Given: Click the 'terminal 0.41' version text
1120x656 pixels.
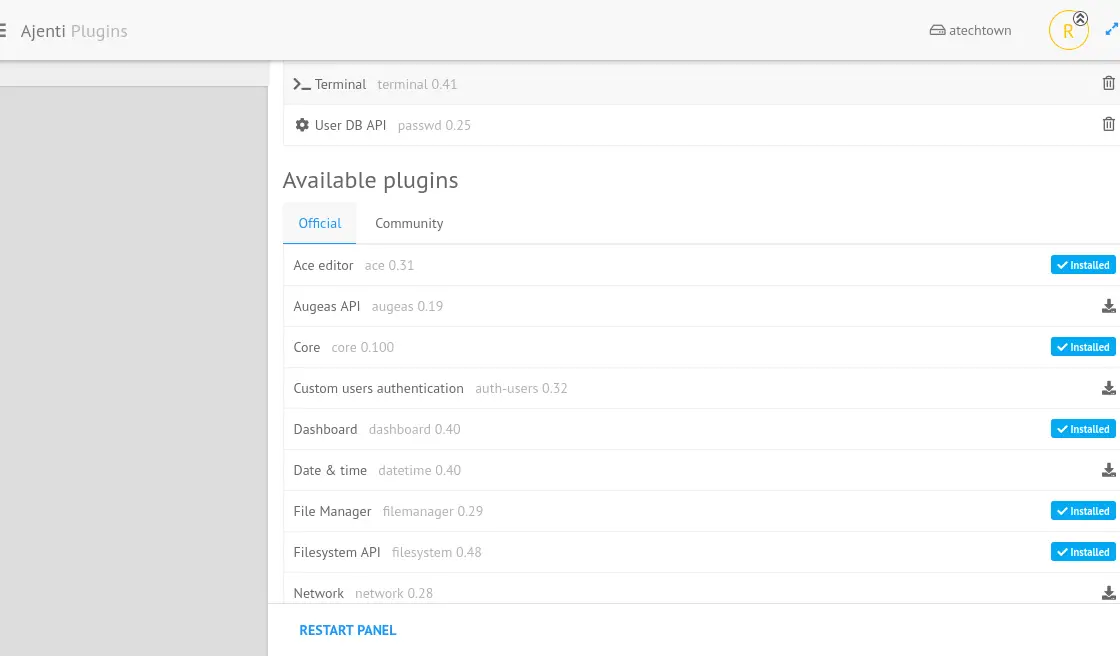Looking at the screenshot, I should [417, 84].
